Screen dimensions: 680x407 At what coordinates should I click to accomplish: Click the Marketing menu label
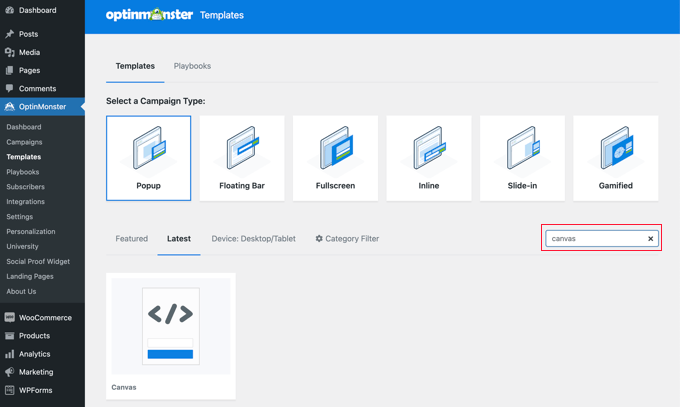[36, 372]
